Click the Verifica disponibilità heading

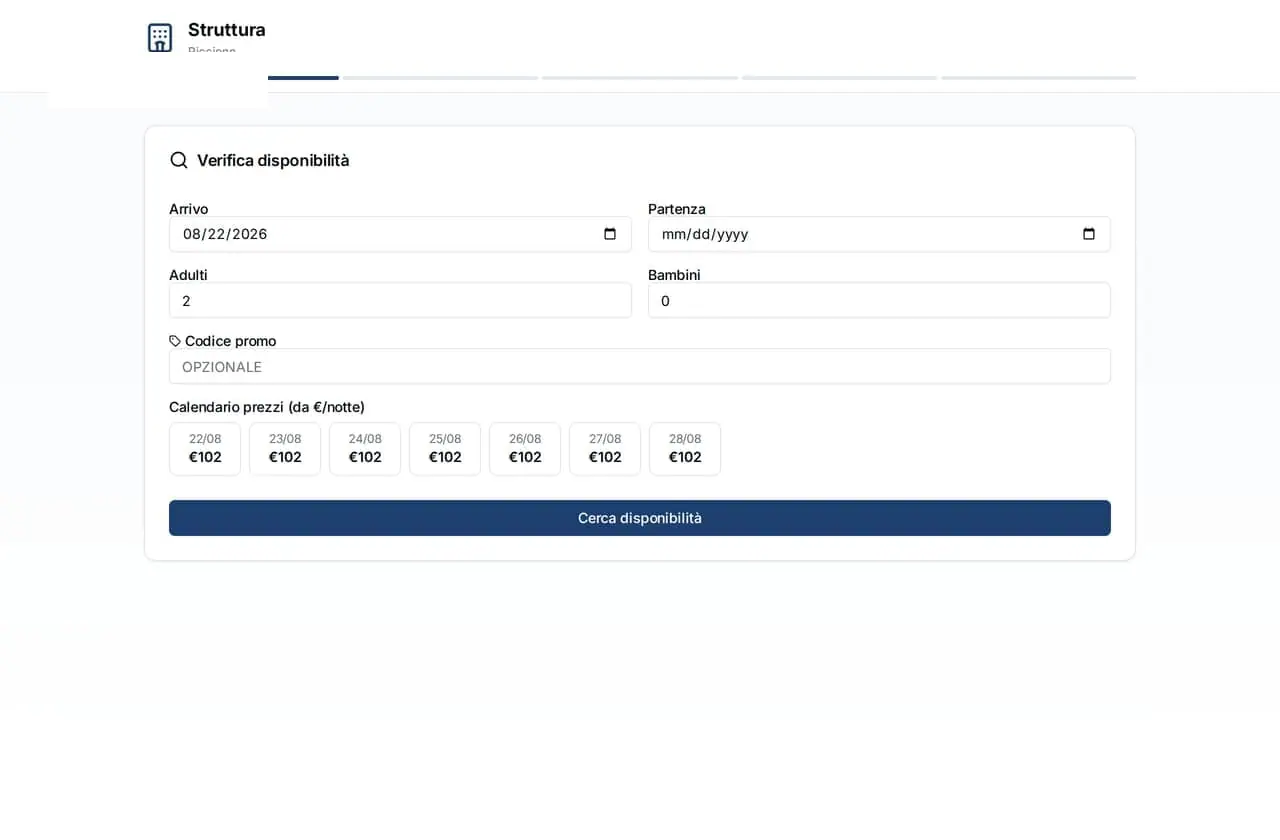click(273, 160)
